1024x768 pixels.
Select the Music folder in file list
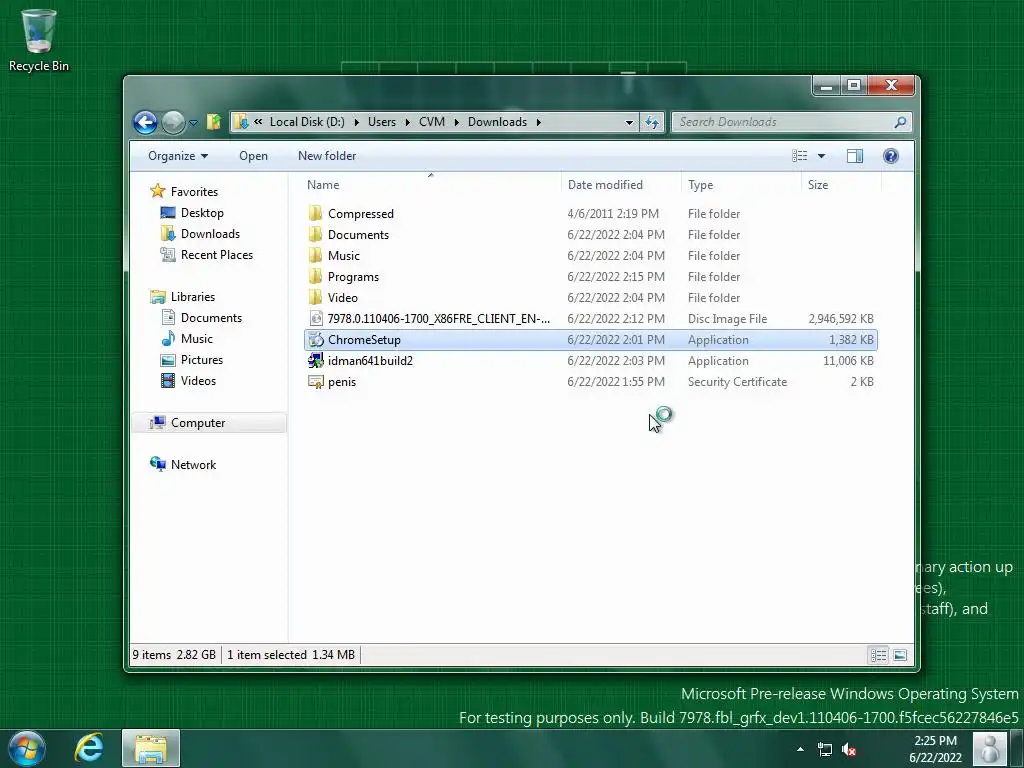590,255
